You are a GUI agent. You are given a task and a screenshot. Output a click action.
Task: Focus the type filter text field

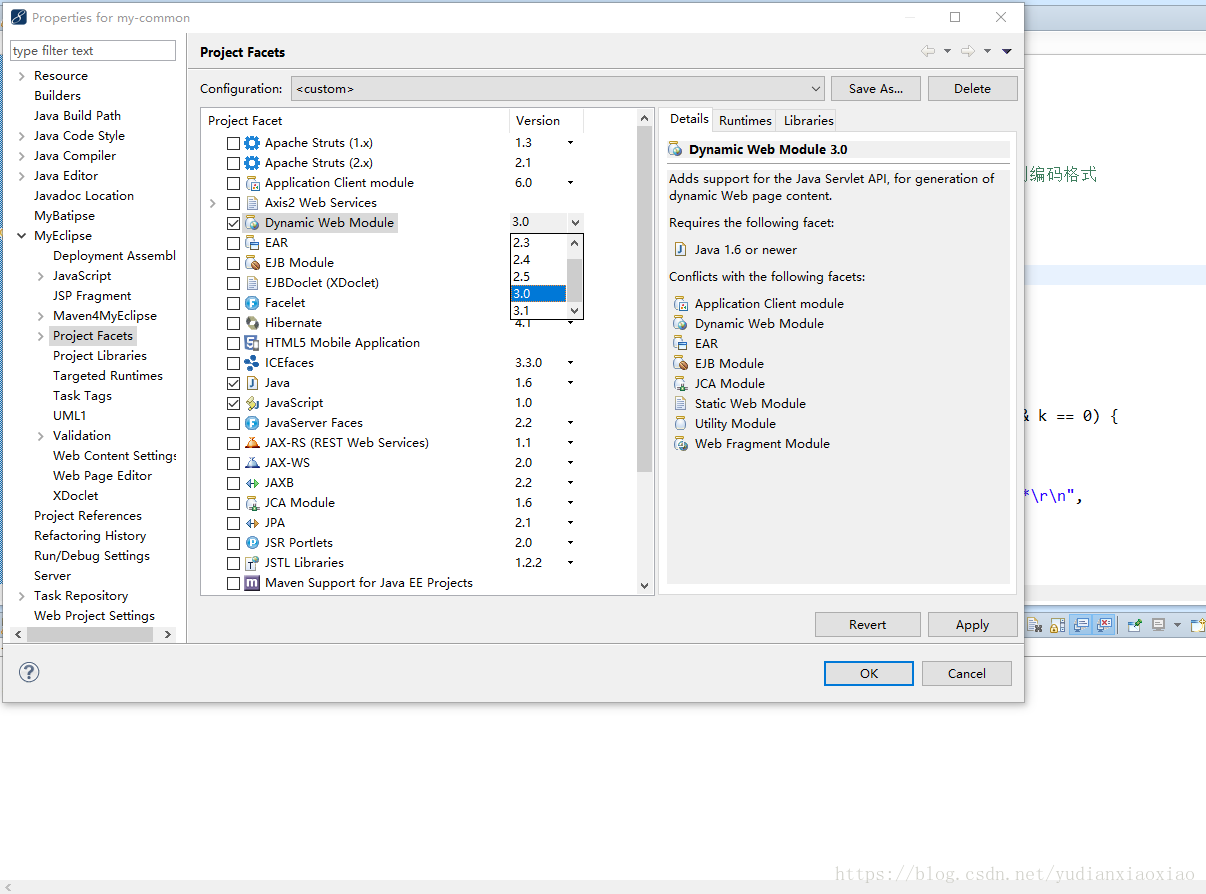(x=93, y=50)
